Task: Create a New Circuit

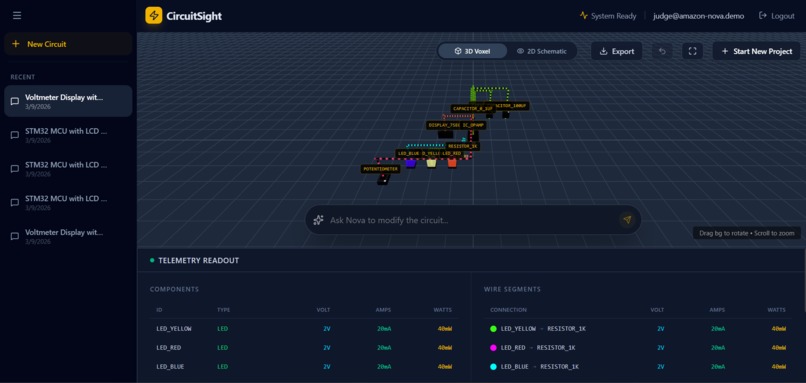Action: point(68,44)
